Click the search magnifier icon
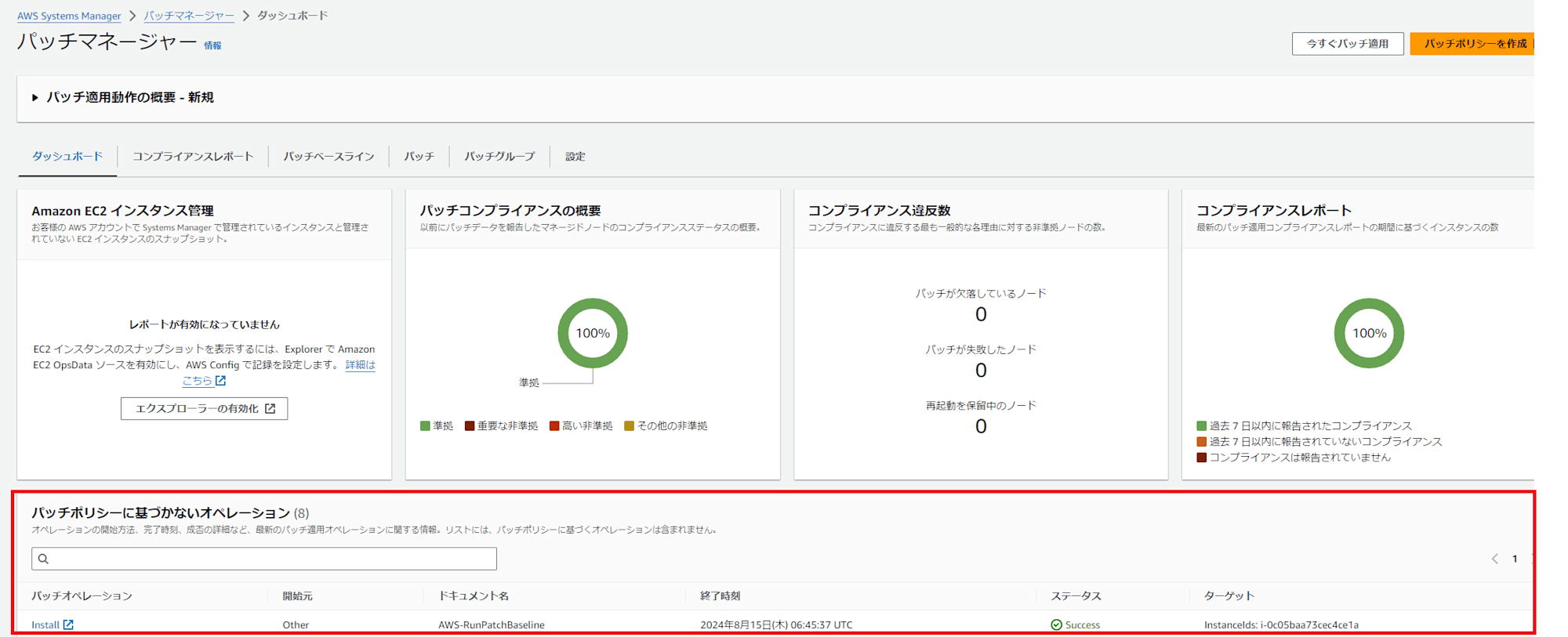This screenshot has width=1568, height=637. click(x=44, y=559)
